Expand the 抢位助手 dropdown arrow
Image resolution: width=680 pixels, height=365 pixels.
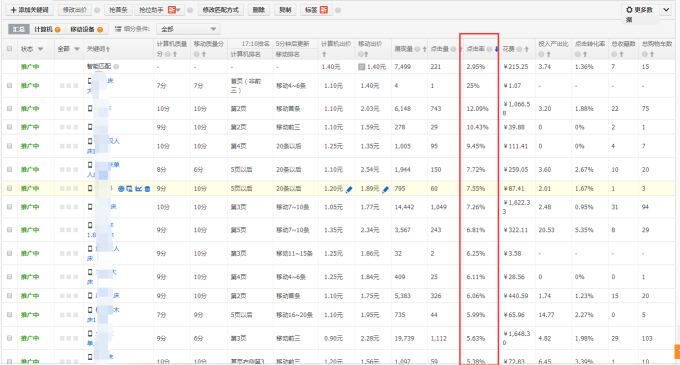click(178, 10)
